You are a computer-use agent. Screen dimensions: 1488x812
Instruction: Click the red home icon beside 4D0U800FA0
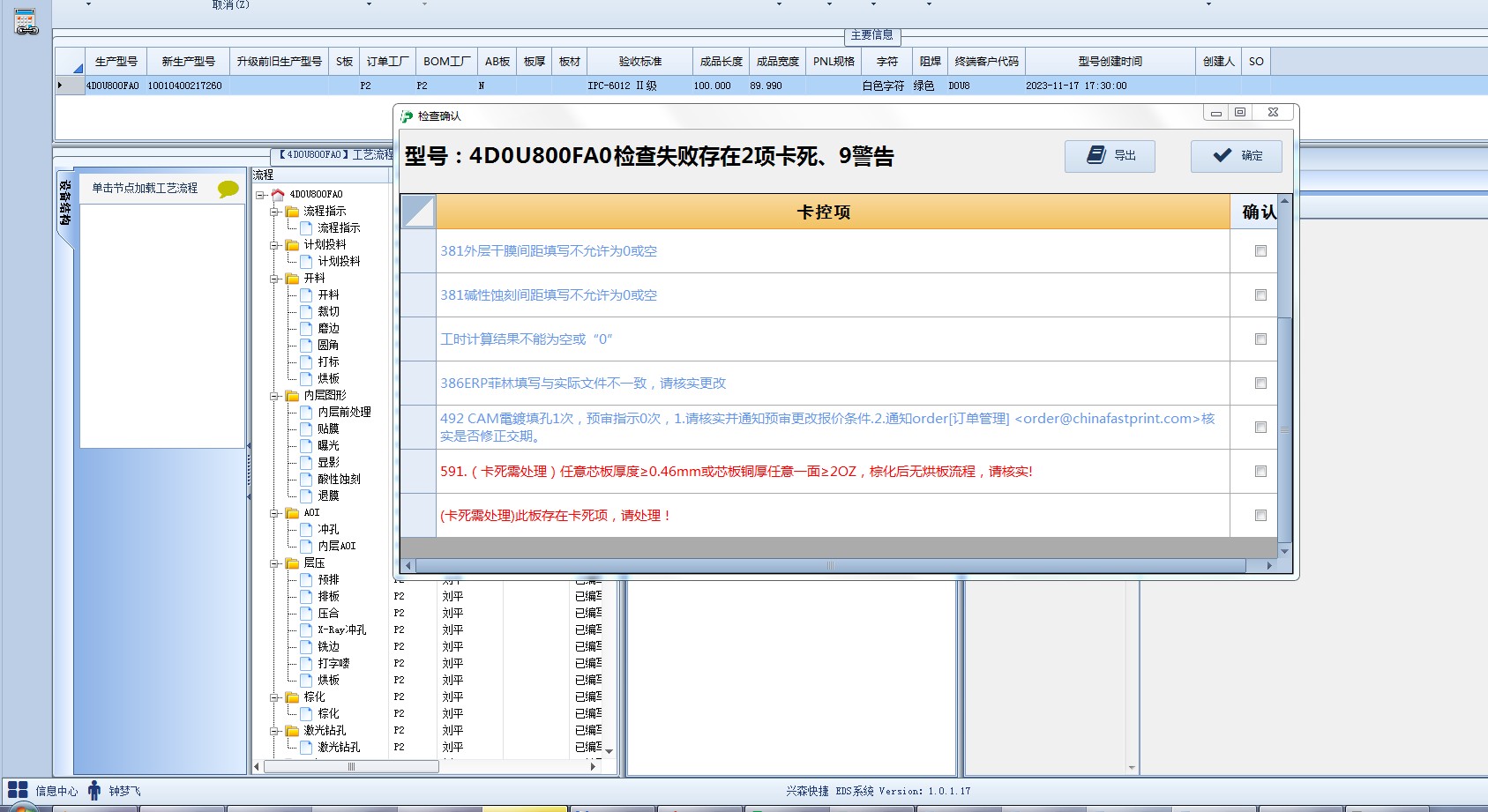pyautogui.click(x=278, y=194)
